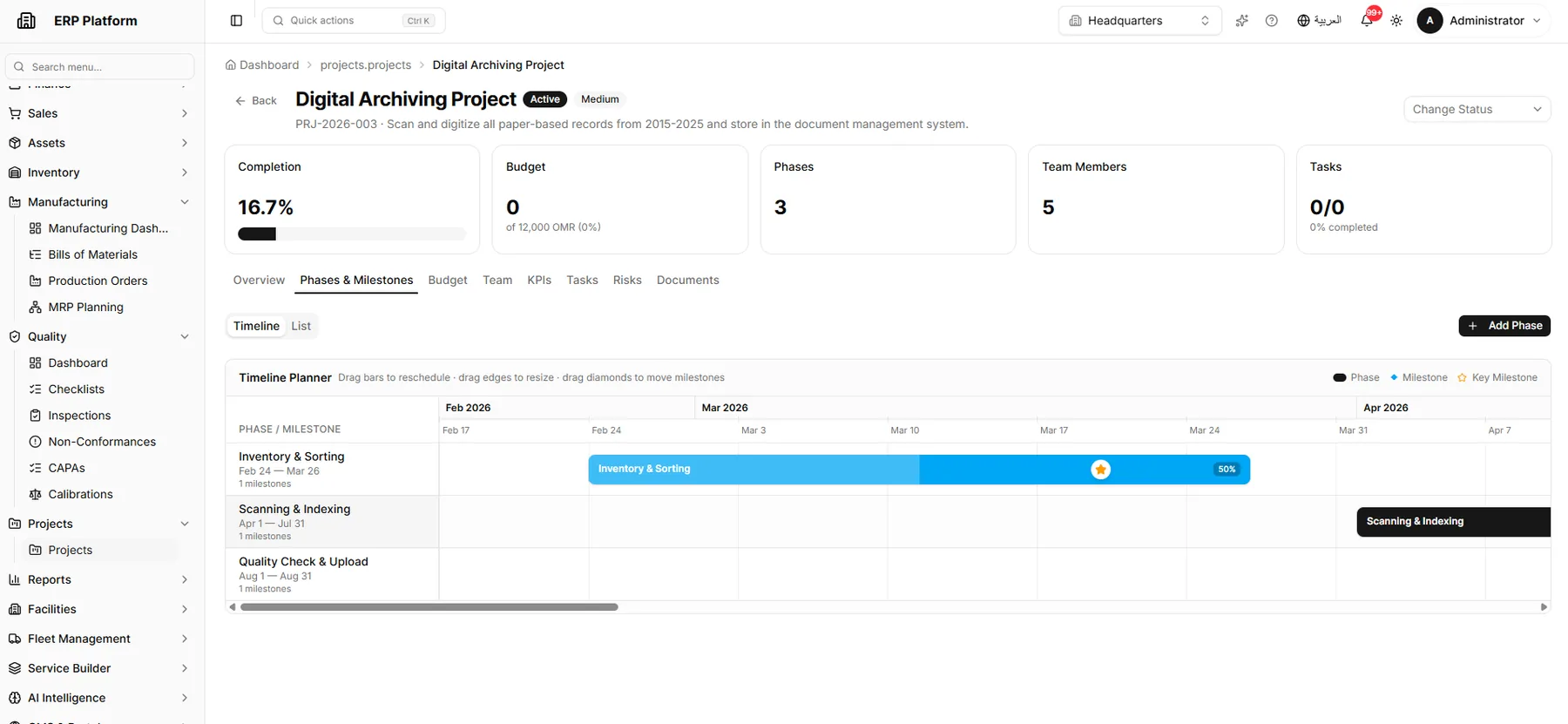Click the Bills of Materials list icon
Screen dimensions: 1568x724
coord(36,254)
